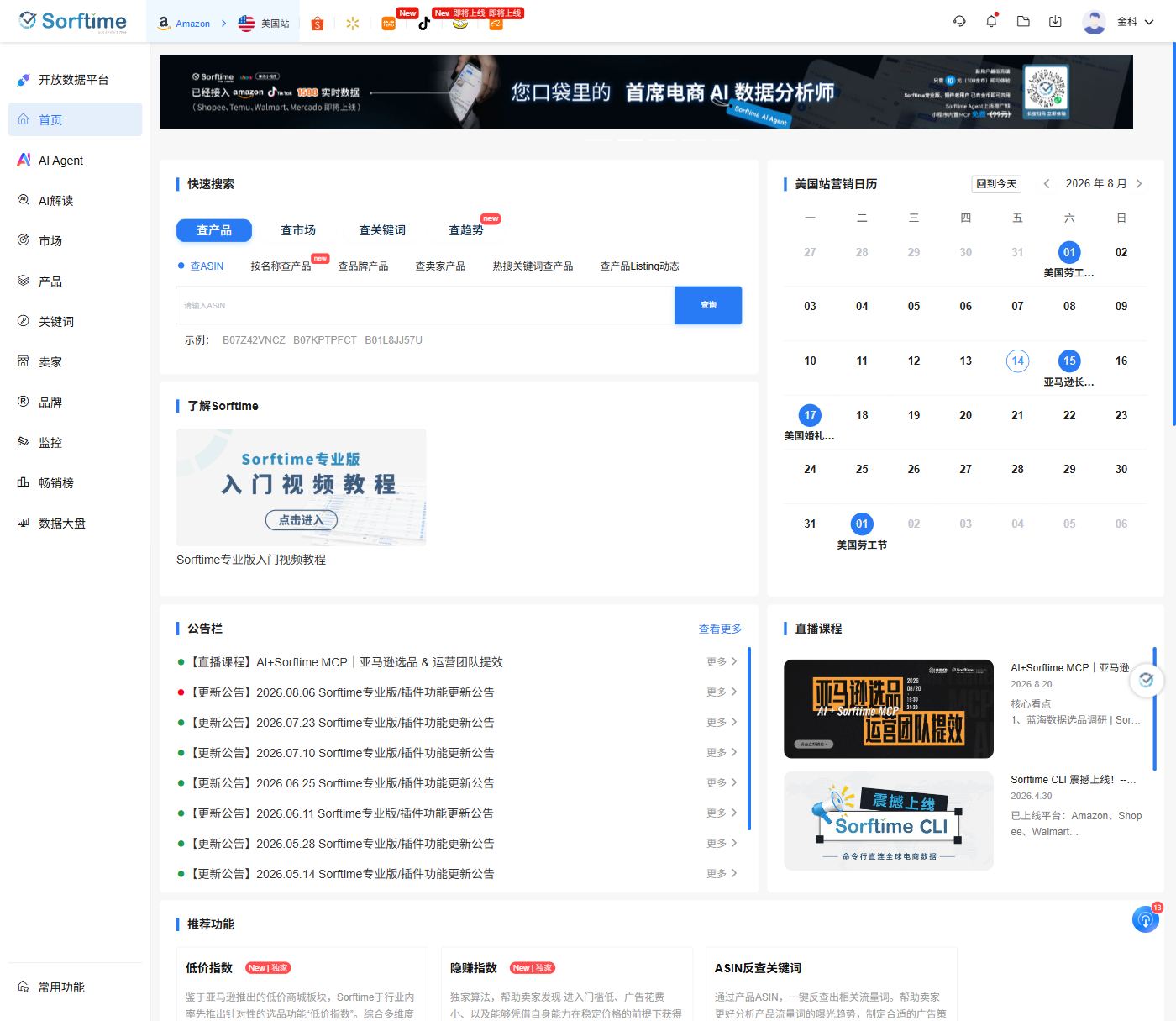
Task: Go to 首页 in the sidebar
Action: (x=75, y=119)
